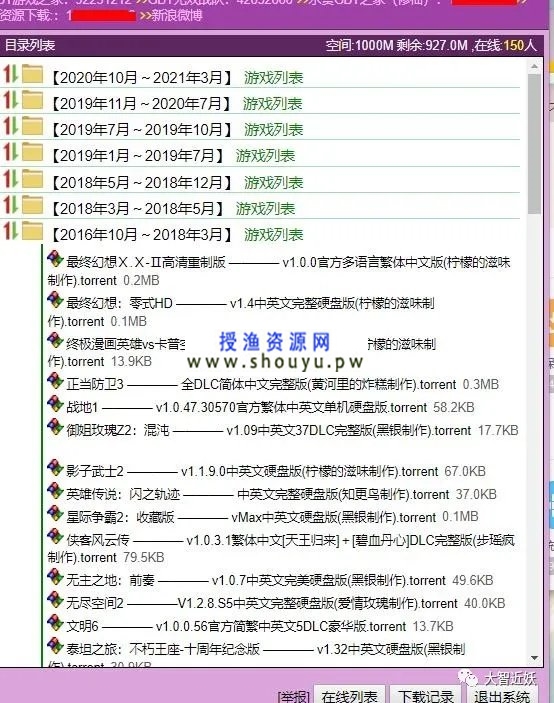The height and width of the screenshot is (703, 554).
Task: Download 文明6 v1.0.0.56 torrent
Action: 236,626
